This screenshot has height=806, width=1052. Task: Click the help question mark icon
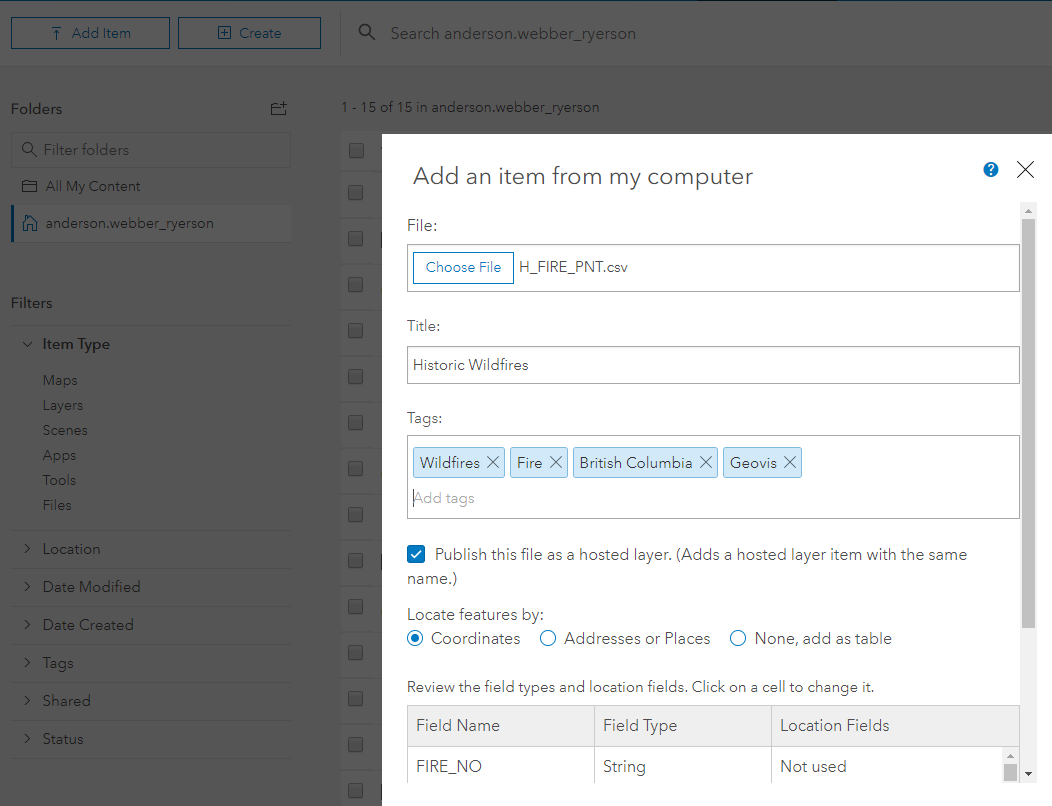tap(991, 170)
